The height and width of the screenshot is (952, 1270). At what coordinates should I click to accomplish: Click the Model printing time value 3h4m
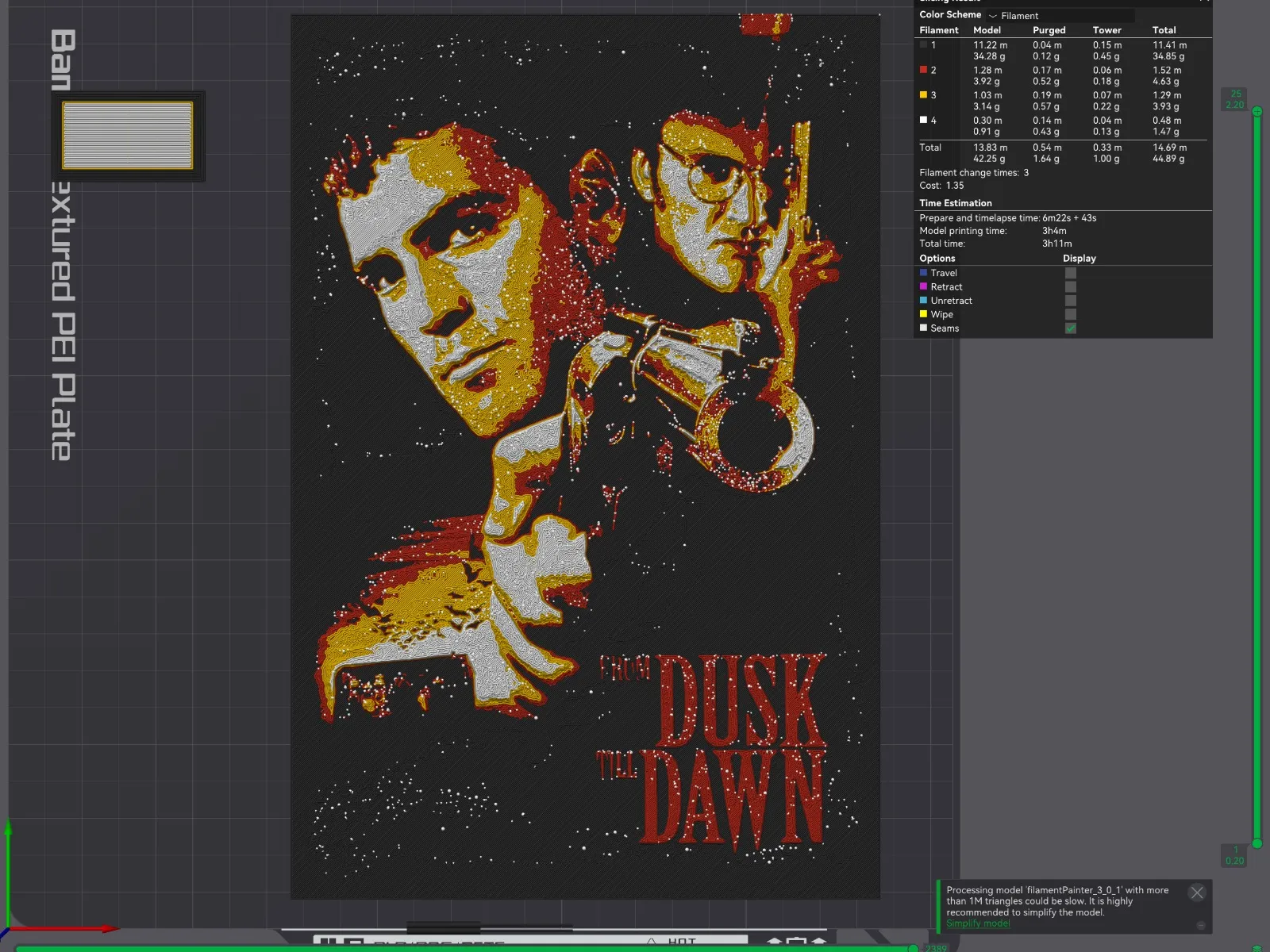click(x=1054, y=231)
